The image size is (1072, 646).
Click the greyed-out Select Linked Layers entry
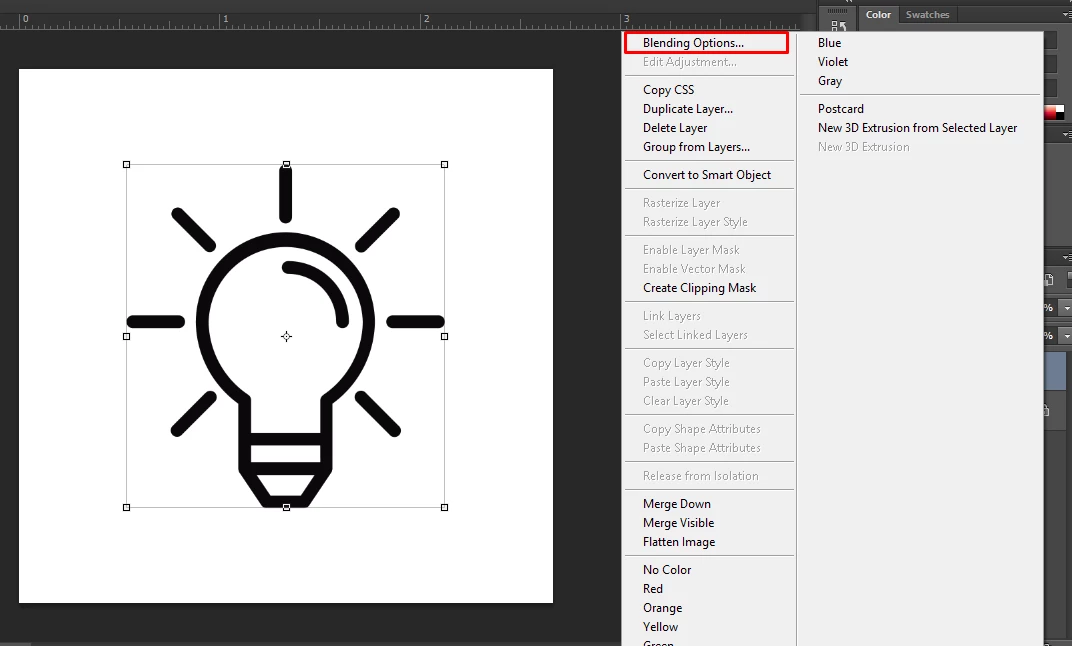(695, 335)
